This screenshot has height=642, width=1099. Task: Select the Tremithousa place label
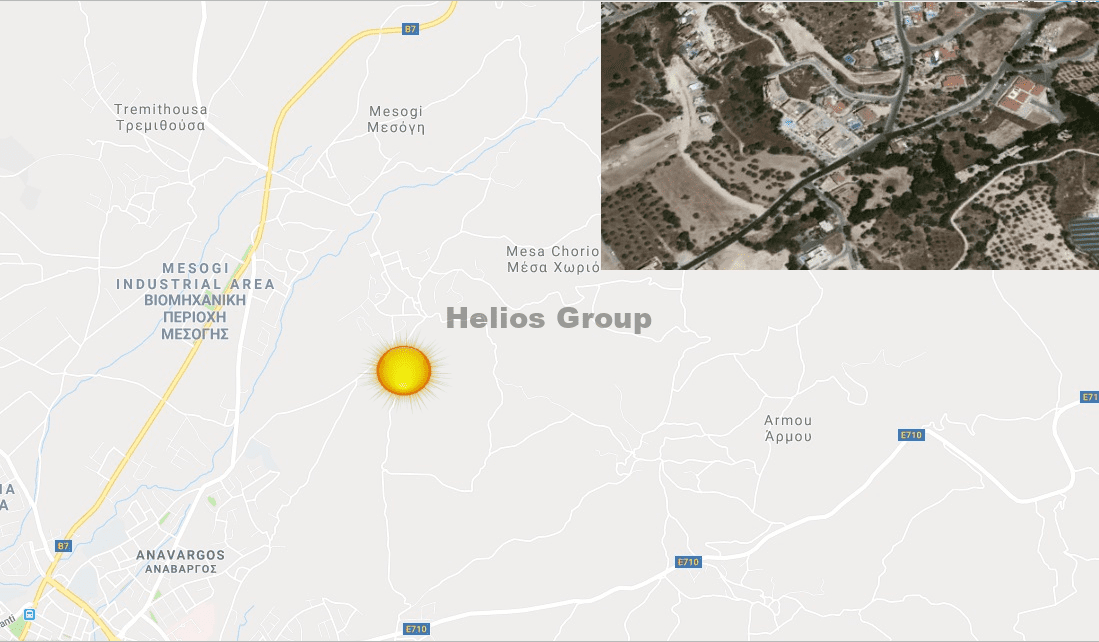161,118
